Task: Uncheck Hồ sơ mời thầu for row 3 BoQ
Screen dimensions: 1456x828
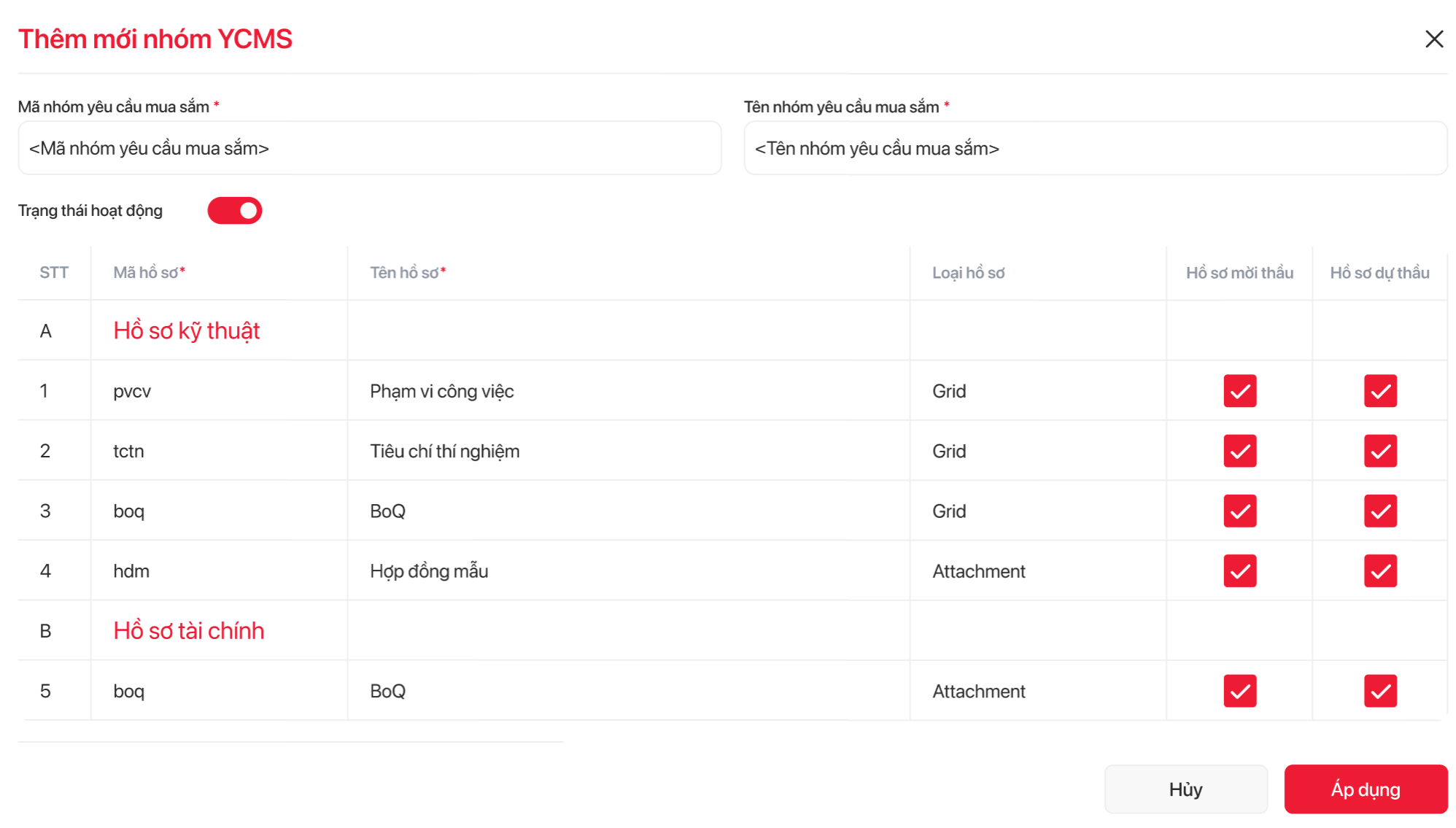Action: click(1239, 511)
